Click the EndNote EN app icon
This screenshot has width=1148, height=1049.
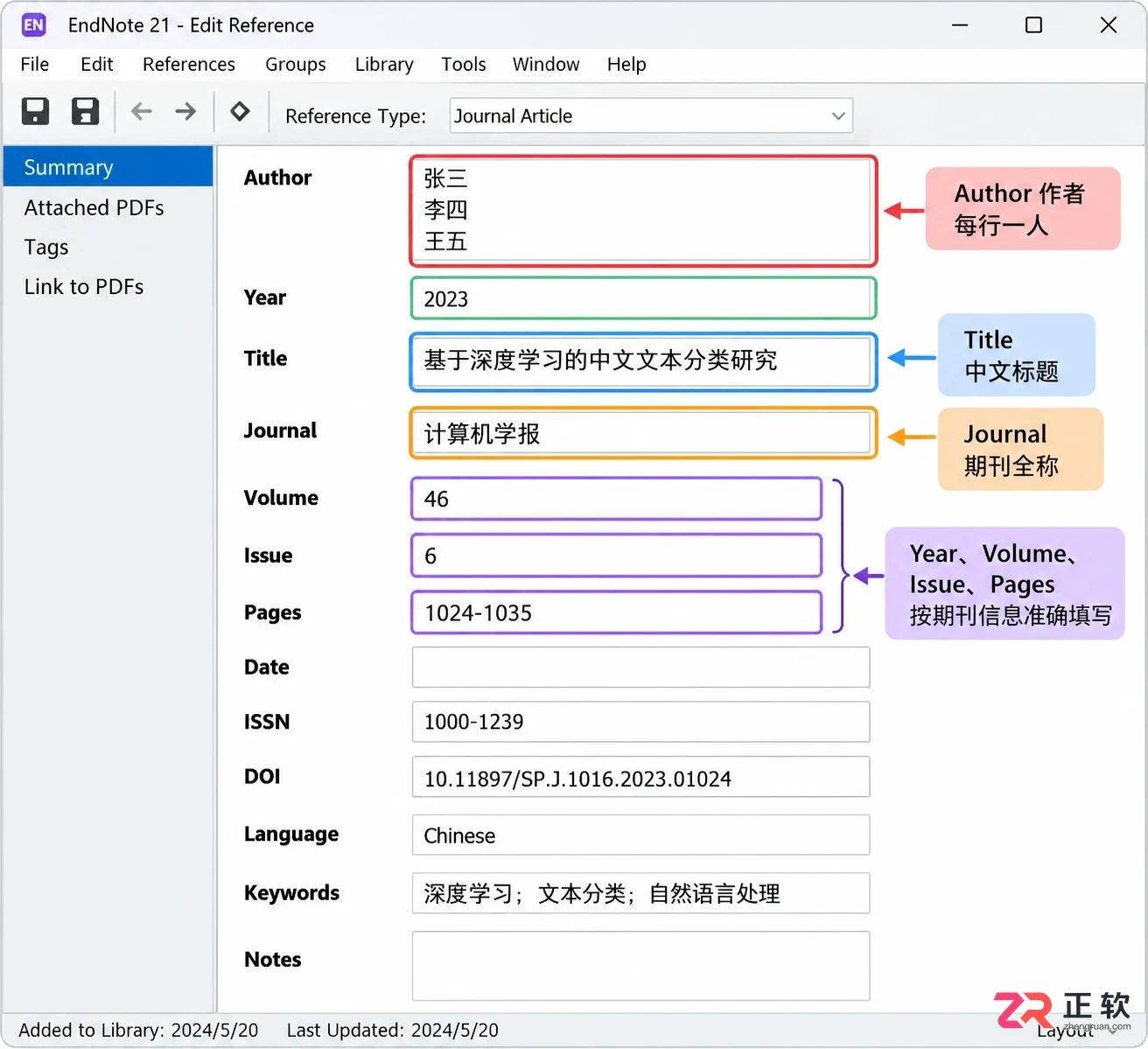click(x=33, y=24)
